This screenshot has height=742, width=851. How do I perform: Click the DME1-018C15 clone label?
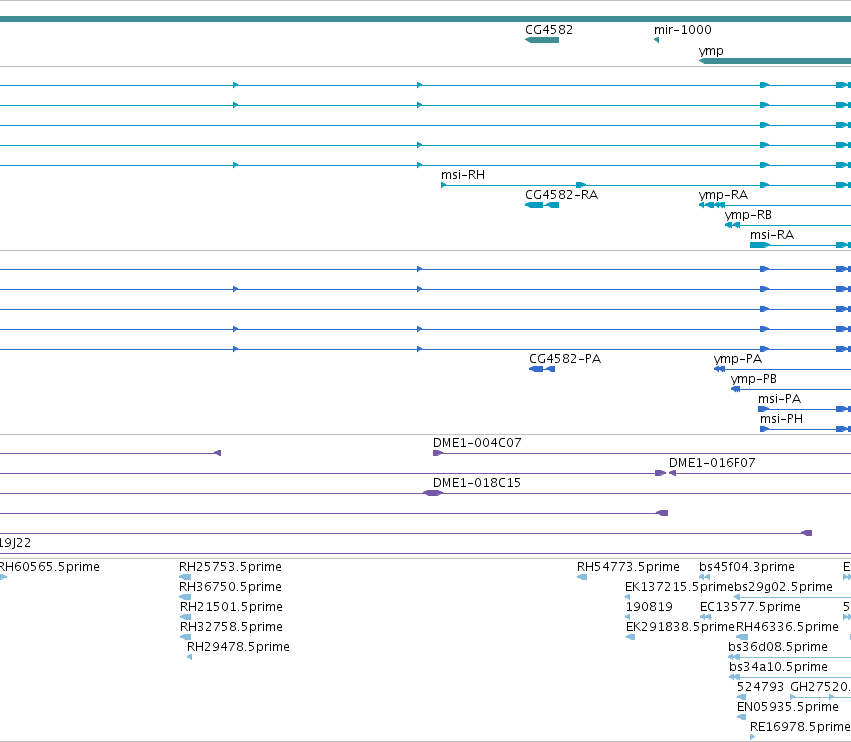pos(477,483)
